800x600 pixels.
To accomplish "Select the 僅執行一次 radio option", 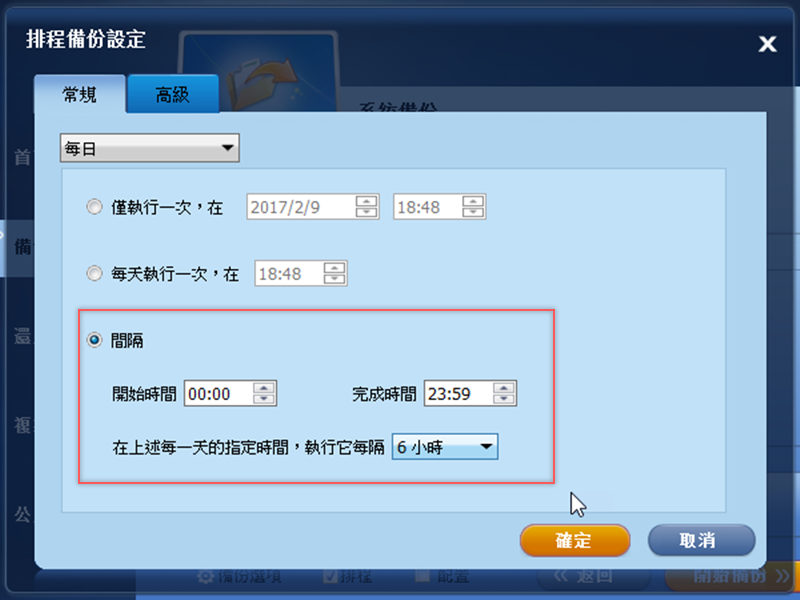I will 94,207.
